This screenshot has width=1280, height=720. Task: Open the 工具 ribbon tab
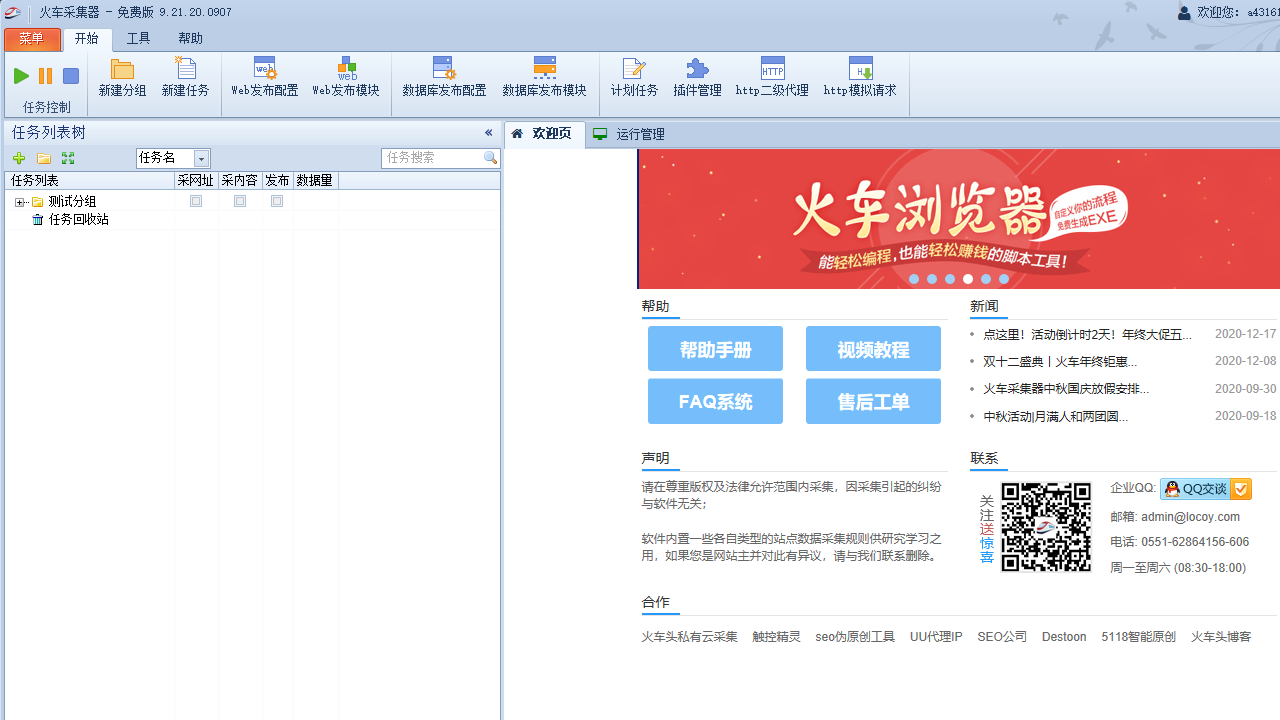click(138, 39)
